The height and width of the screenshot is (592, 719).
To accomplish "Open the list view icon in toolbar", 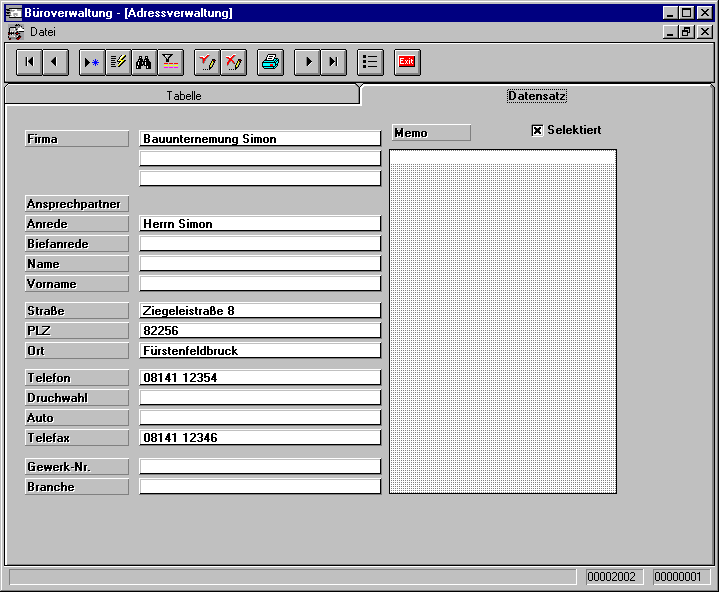I will click(370, 62).
